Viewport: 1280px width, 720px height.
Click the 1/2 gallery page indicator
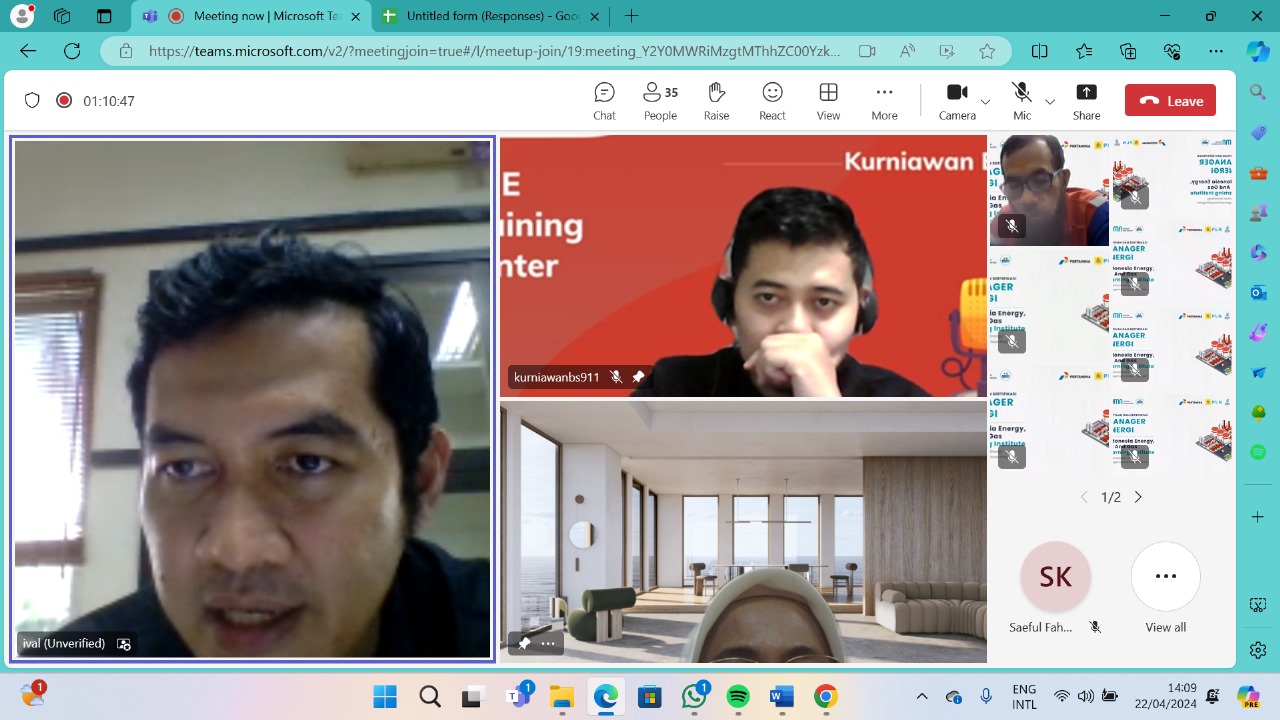(x=1111, y=497)
